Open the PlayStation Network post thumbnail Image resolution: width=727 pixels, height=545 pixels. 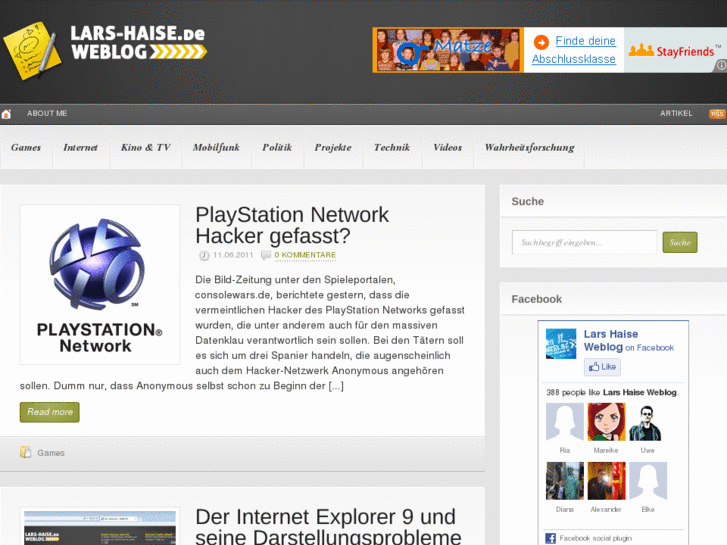point(100,285)
